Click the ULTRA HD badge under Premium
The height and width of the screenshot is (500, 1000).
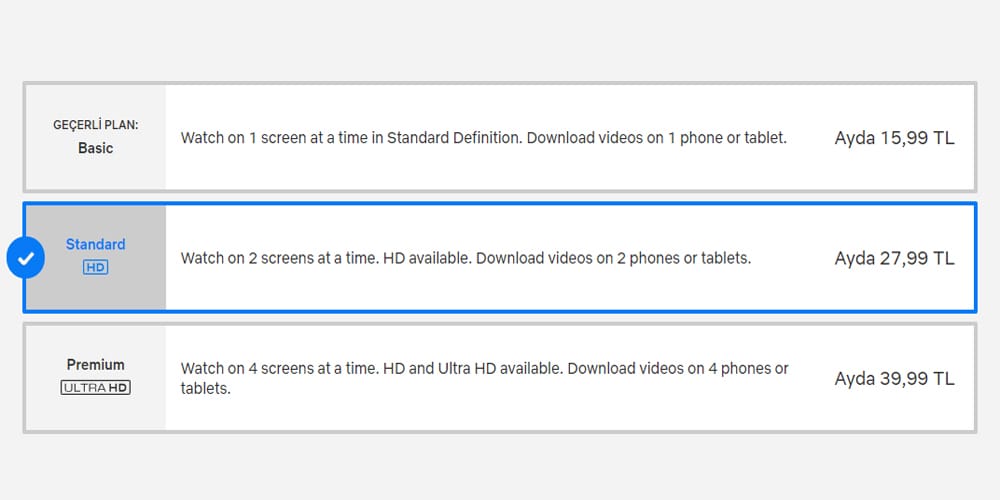pos(96,387)
